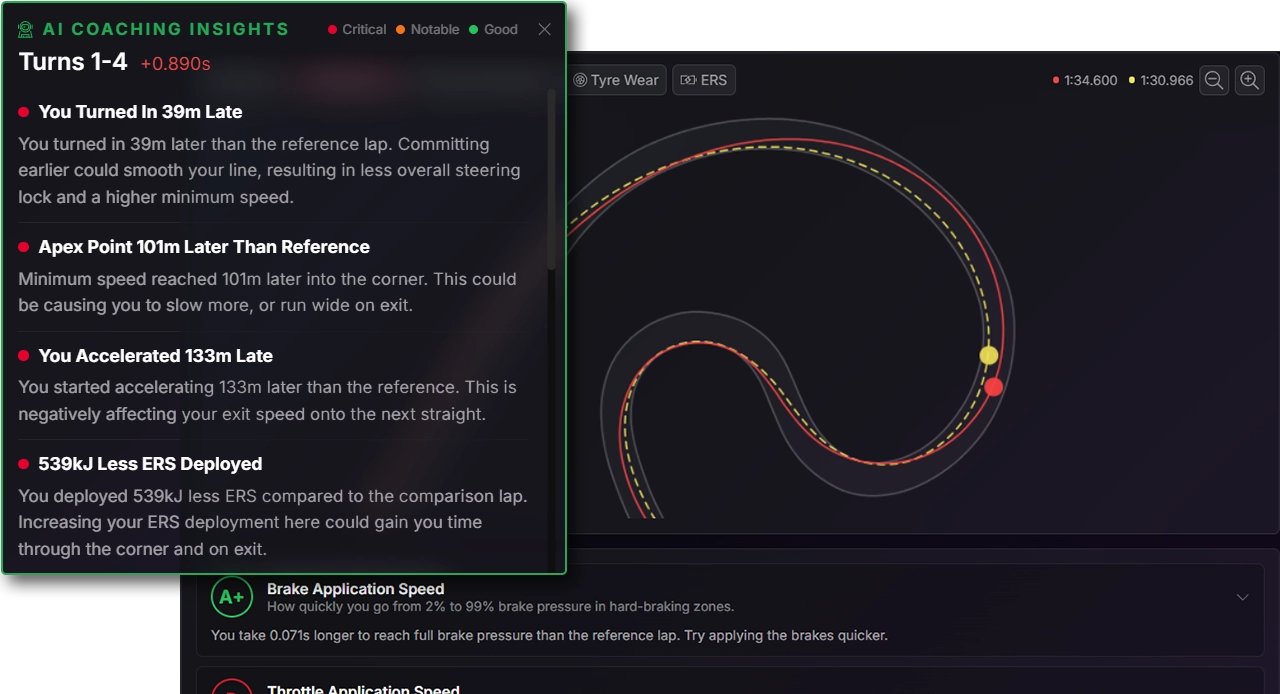Click the 1:30.966 lap time label

click(x=1167, y=80)
